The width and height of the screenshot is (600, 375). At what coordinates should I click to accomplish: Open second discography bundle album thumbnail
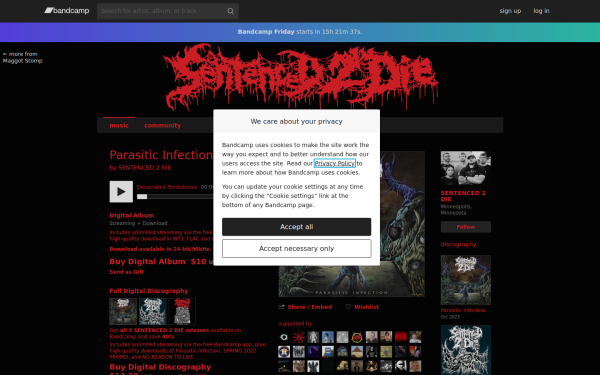point(153,311)
